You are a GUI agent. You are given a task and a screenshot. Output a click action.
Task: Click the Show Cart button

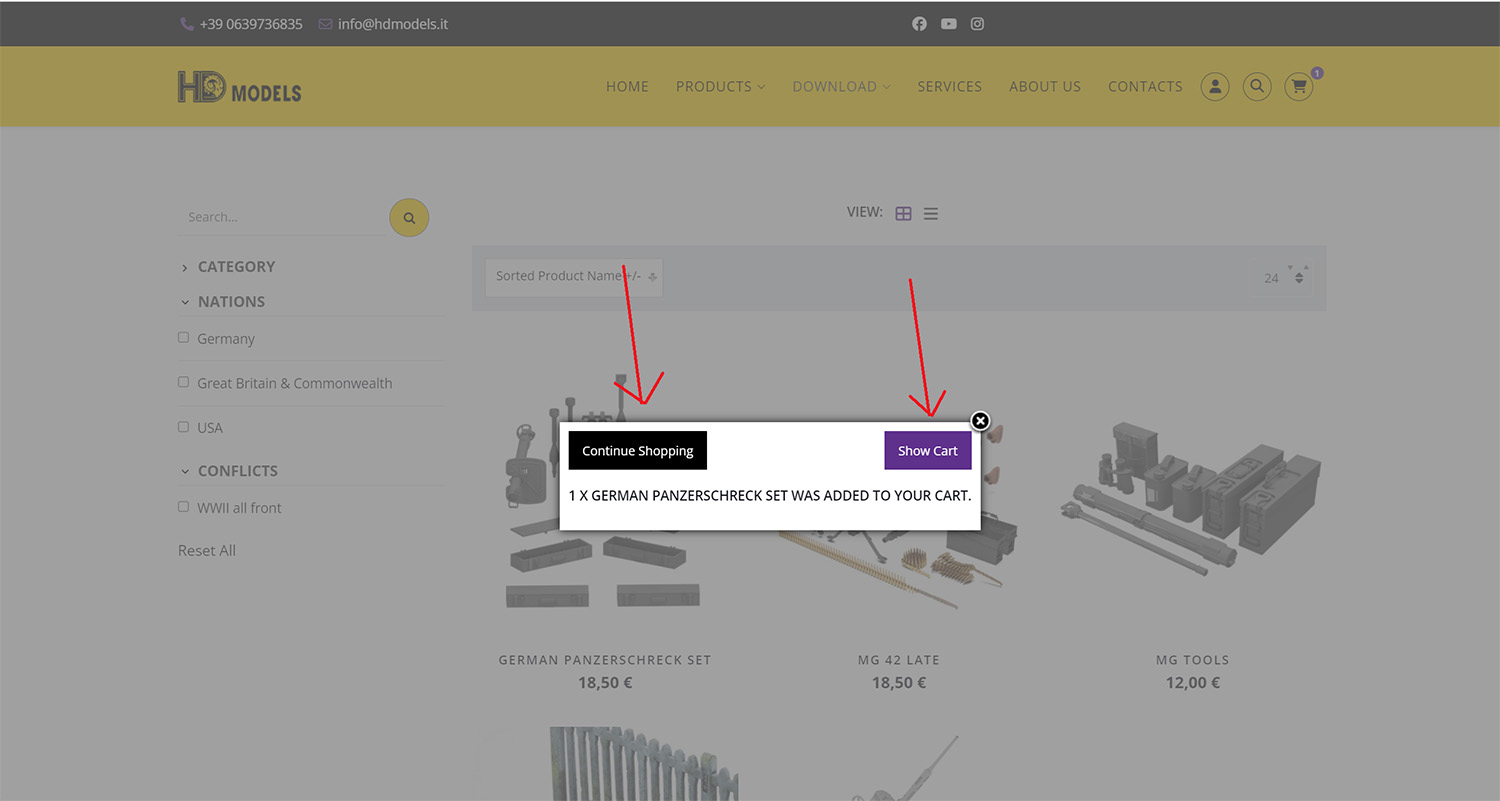927,451
